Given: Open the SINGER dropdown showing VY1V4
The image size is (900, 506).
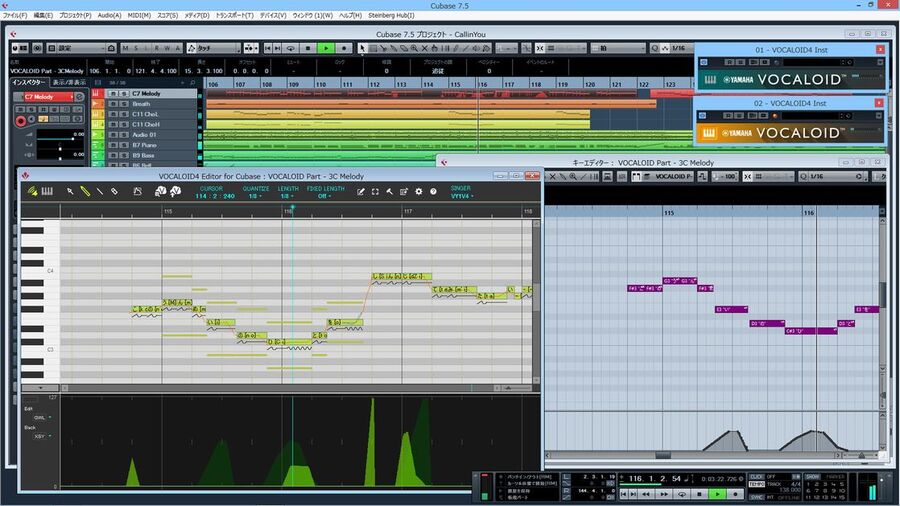Looking at the screenshot, I should tap(460, 196).
